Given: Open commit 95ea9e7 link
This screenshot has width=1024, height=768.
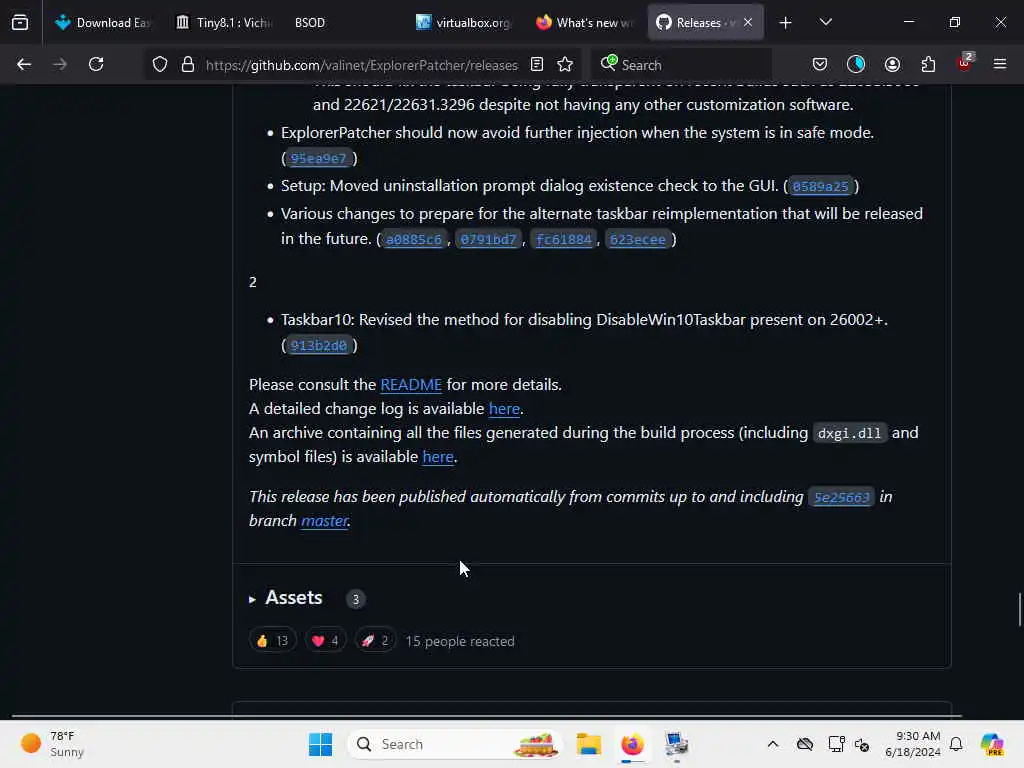Looking at the screenshot, I should pos(318,158).
